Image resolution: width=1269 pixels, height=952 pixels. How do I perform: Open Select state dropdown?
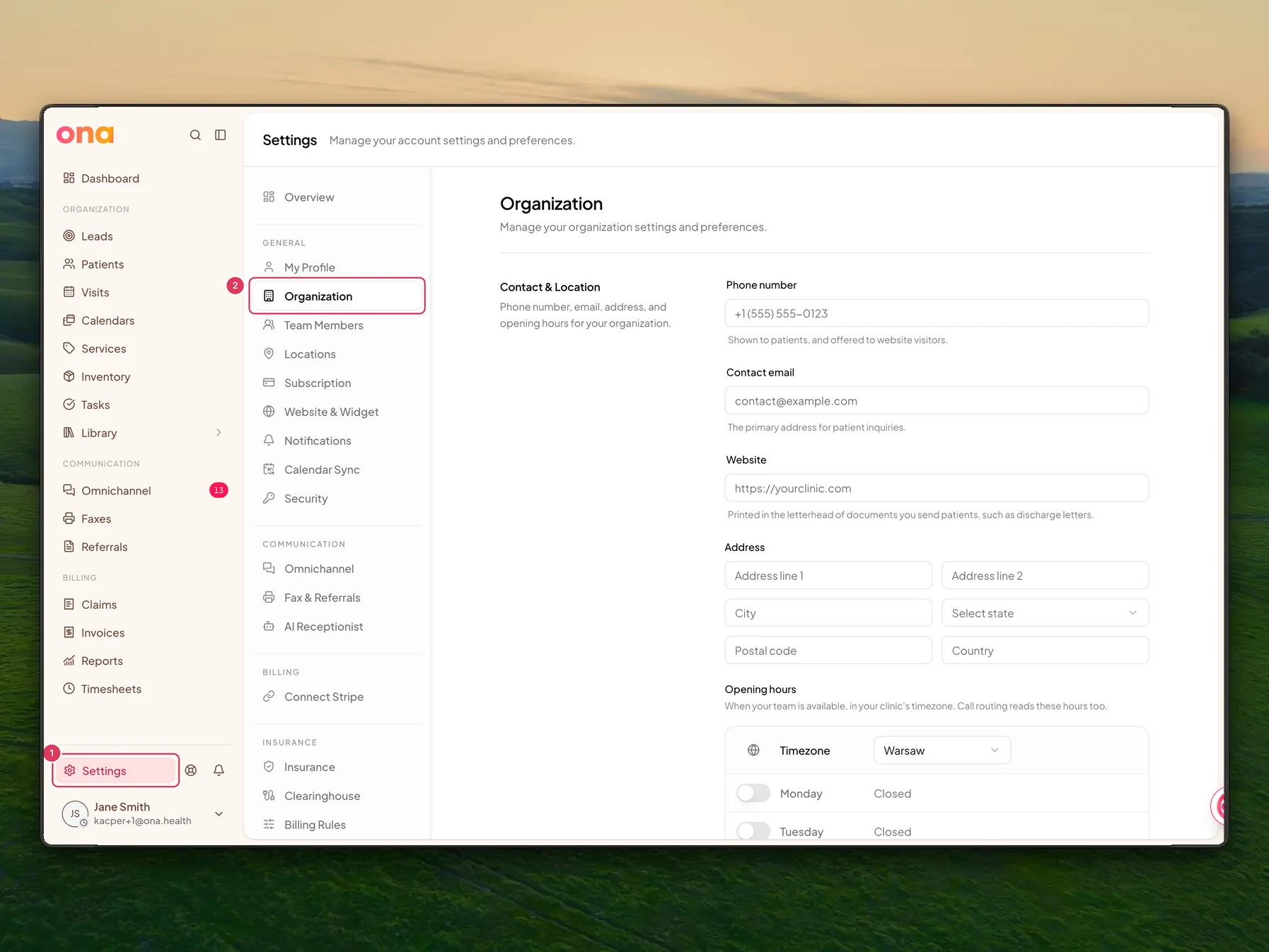1045,613
